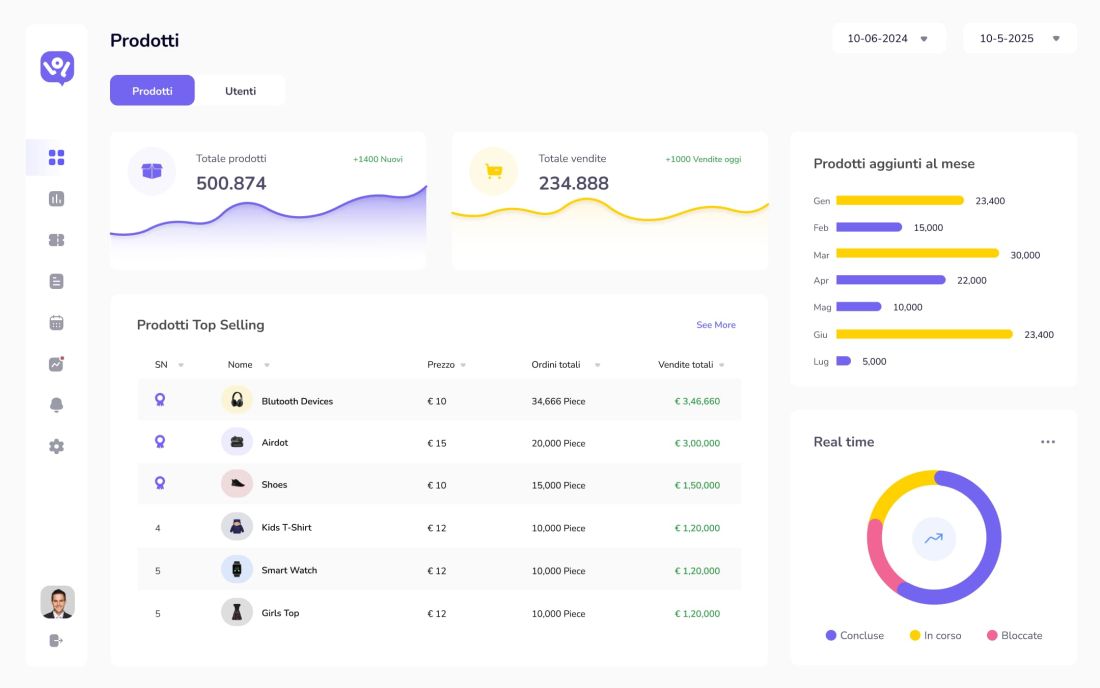Select the Prodotti tab
This screenshot has height=688, width=1100.
[152, 91]
